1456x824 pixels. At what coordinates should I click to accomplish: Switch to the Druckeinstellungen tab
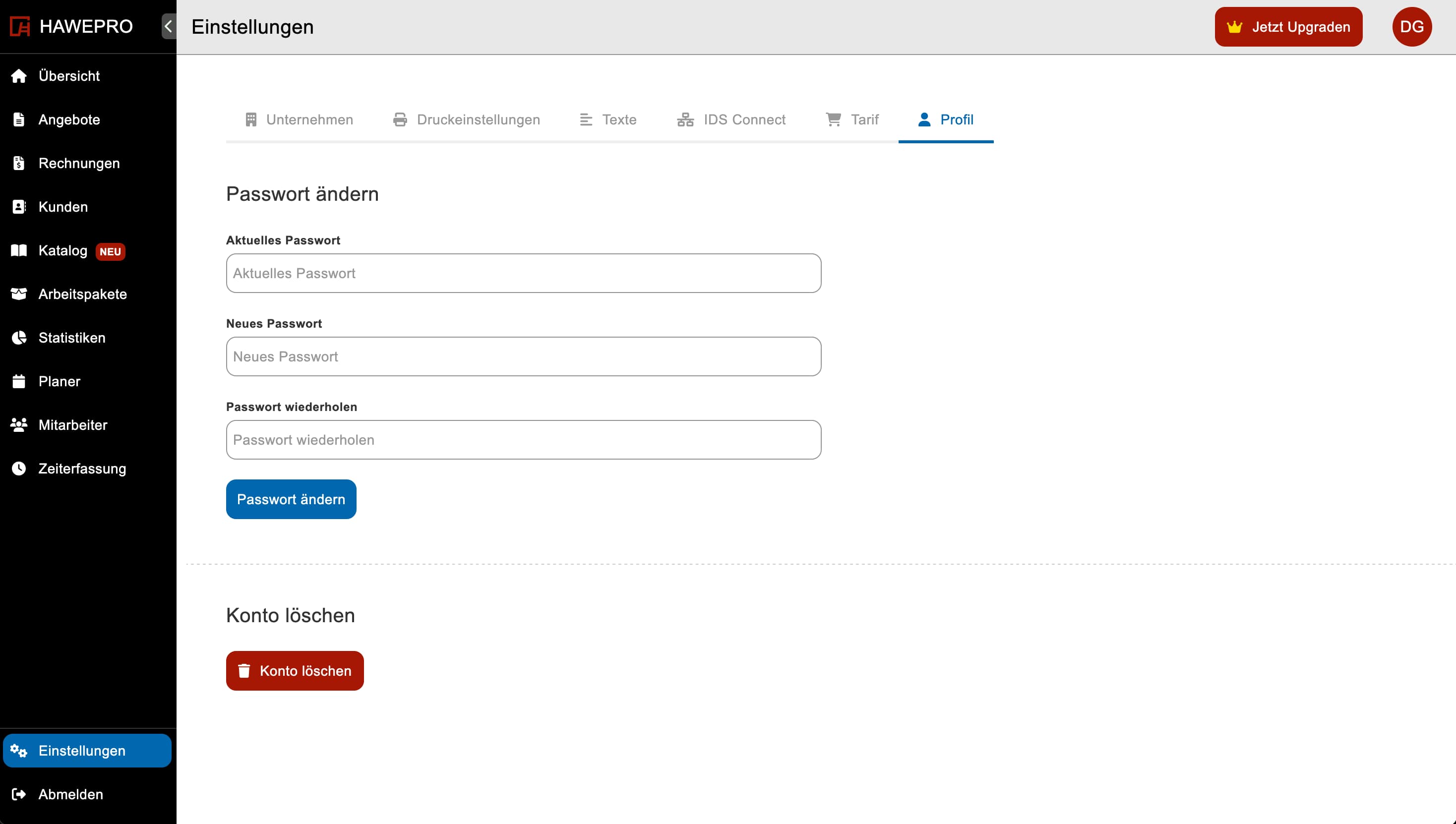[467, 119]
